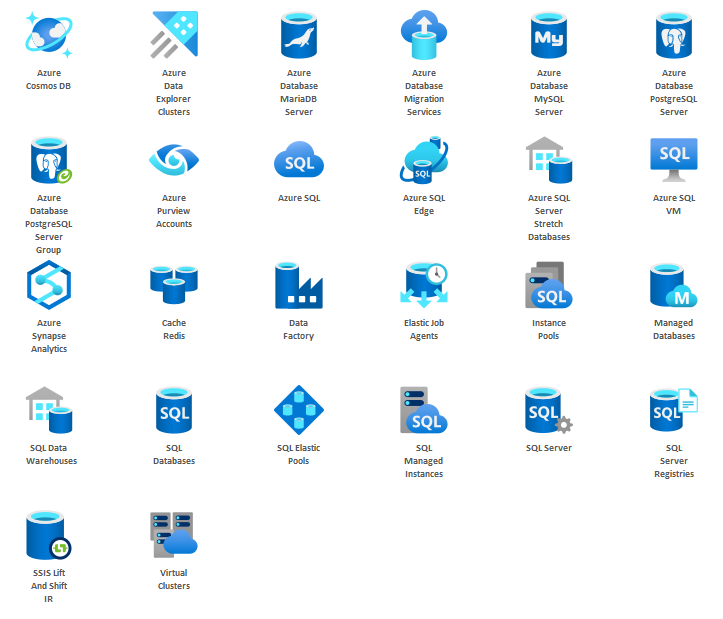Screen dimensions: 723x619
Task: Pick the SQL Server Registries icon
Action: (x=674, y=411)
